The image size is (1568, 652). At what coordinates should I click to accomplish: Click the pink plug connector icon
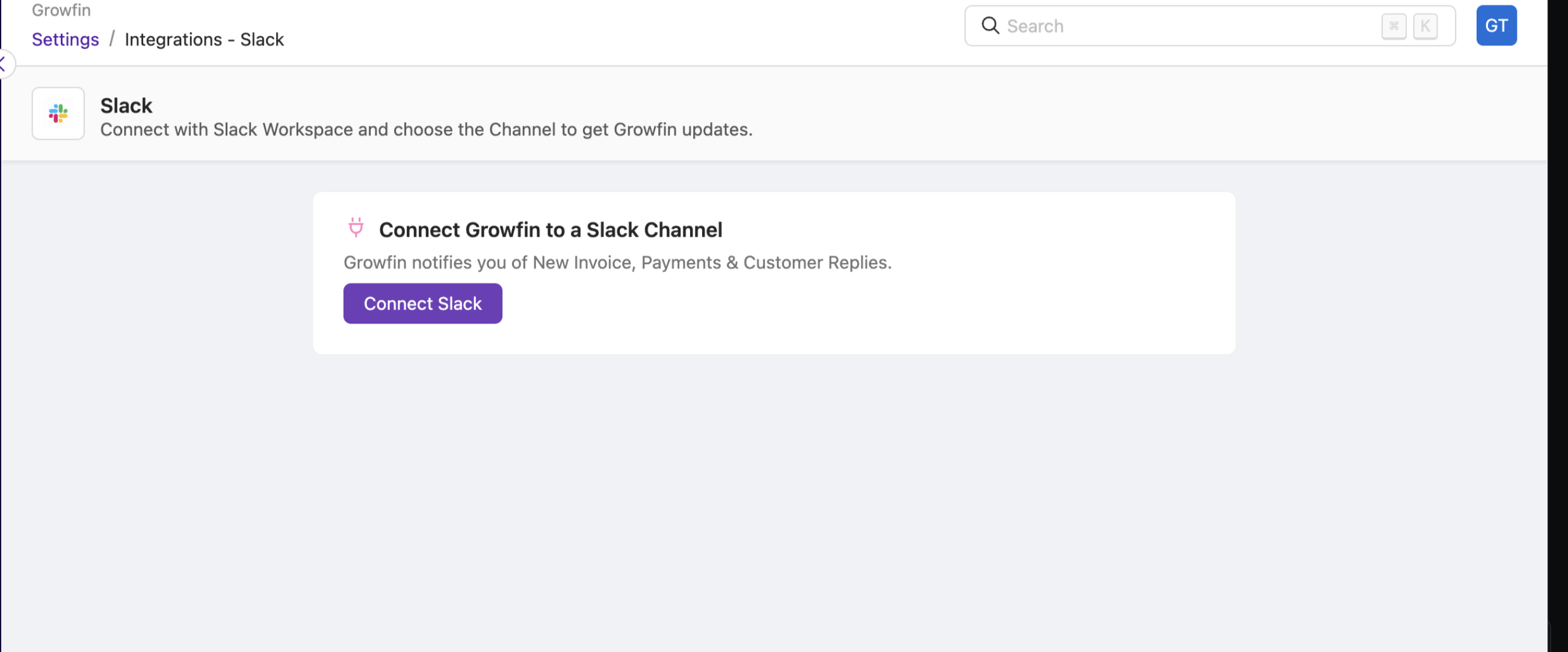356,227
